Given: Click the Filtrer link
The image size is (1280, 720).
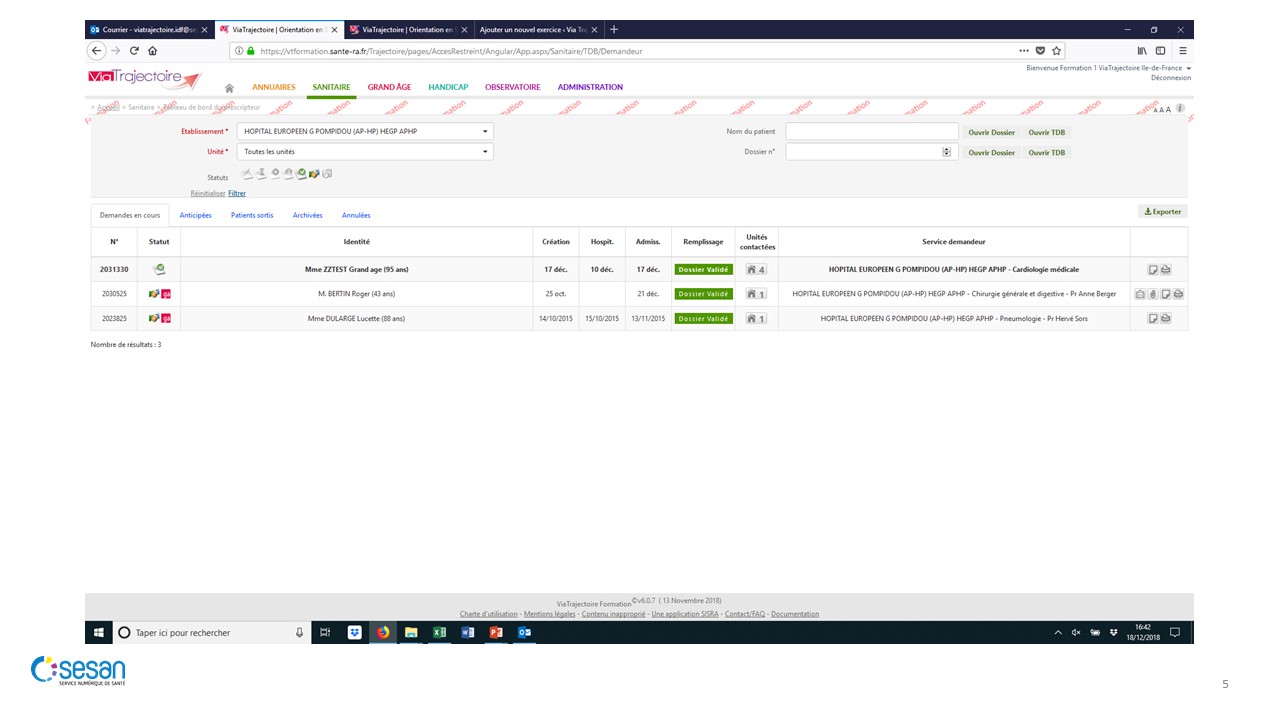Looking at the screenshot, I should pos(237,193).
